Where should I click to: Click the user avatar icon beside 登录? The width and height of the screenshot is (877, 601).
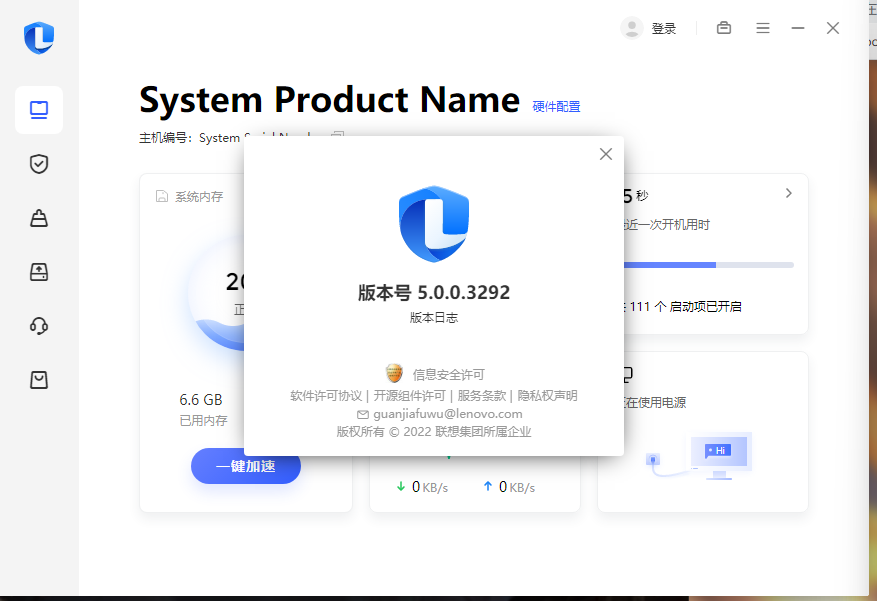tap(632, 28)
